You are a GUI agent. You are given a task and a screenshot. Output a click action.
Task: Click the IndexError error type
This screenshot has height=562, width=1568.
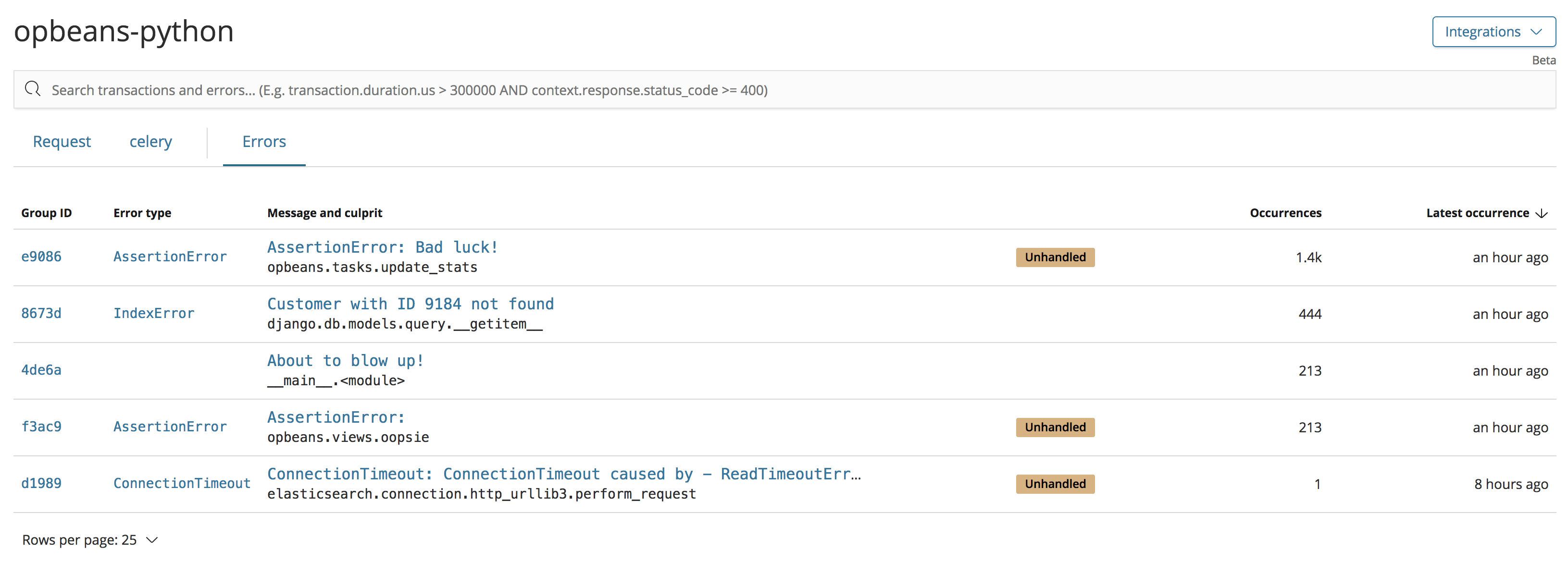point(154,313)
